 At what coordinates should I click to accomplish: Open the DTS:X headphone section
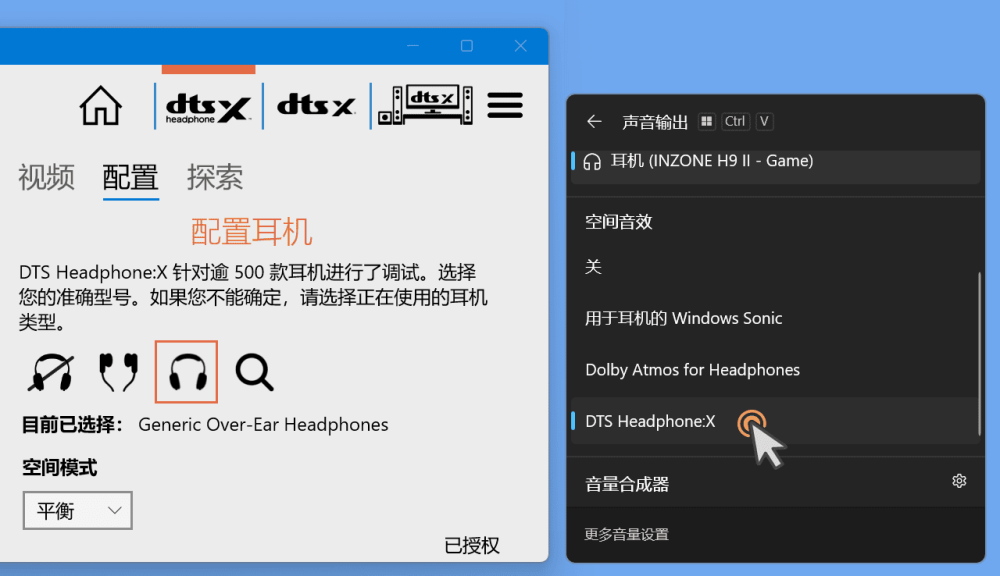pos(208,107)
